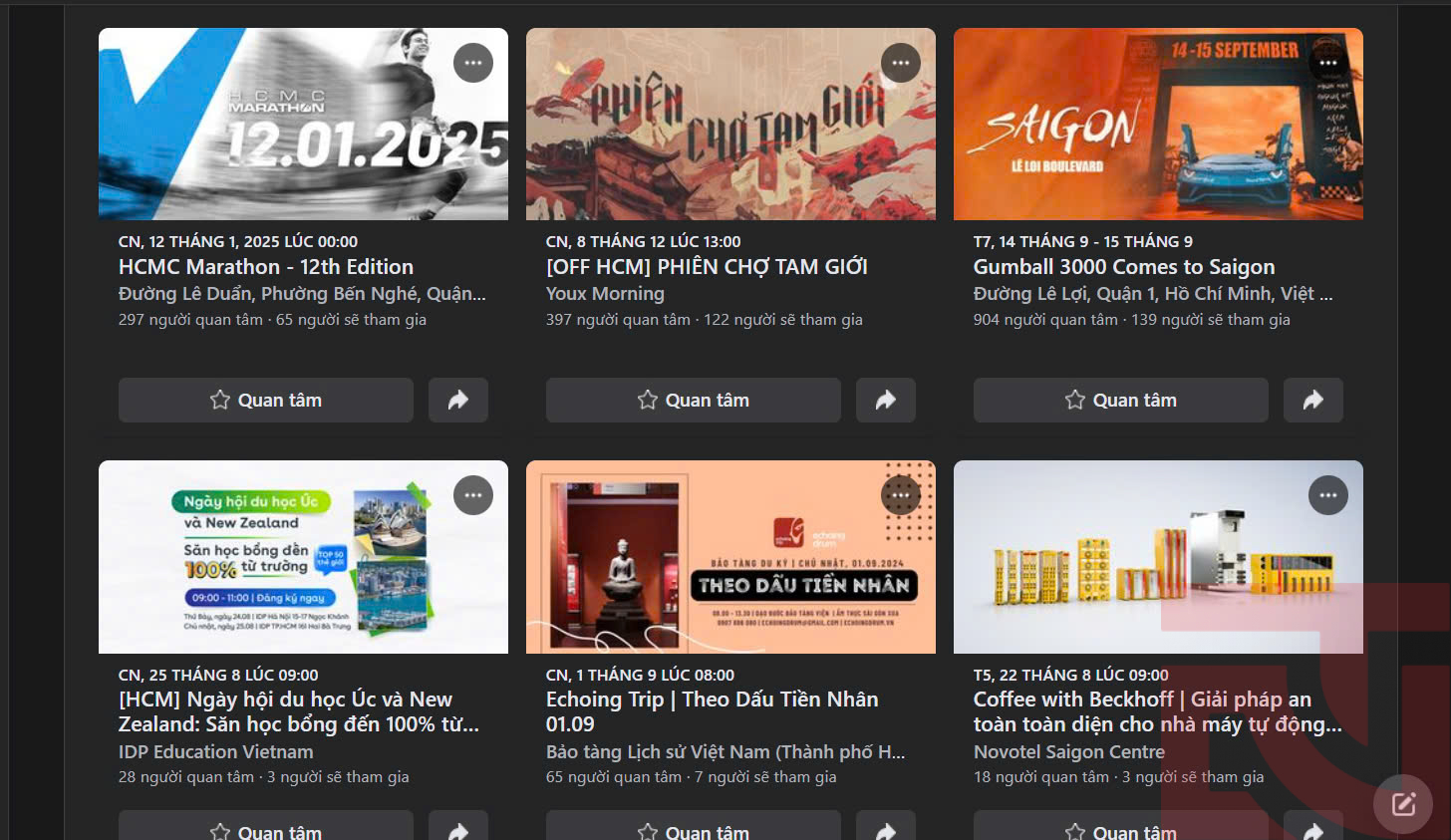Open the new message compose icon
This screenshot has width=1451, height=840.
[x=1403, y=804]
